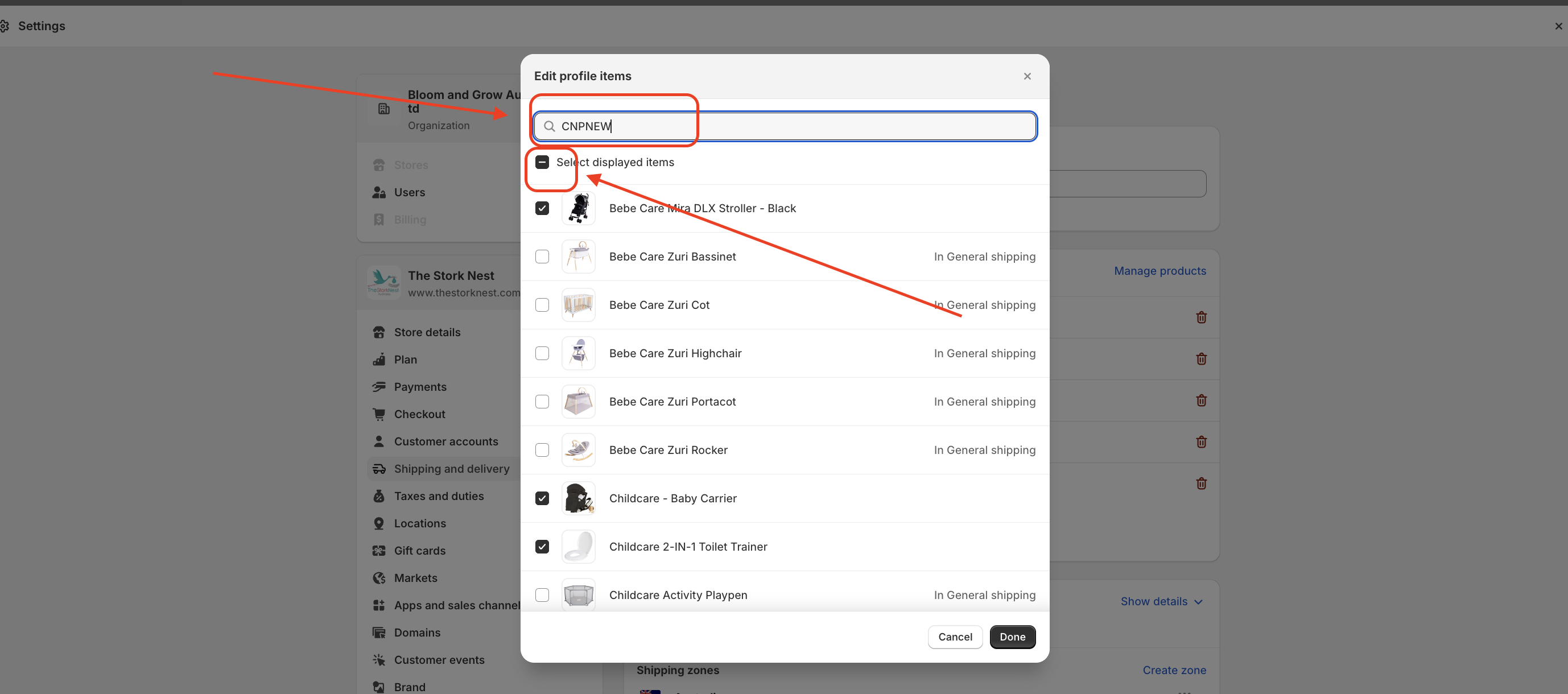
Task: Close the Edit profile items dialog
Action: tap(1027, 76)
